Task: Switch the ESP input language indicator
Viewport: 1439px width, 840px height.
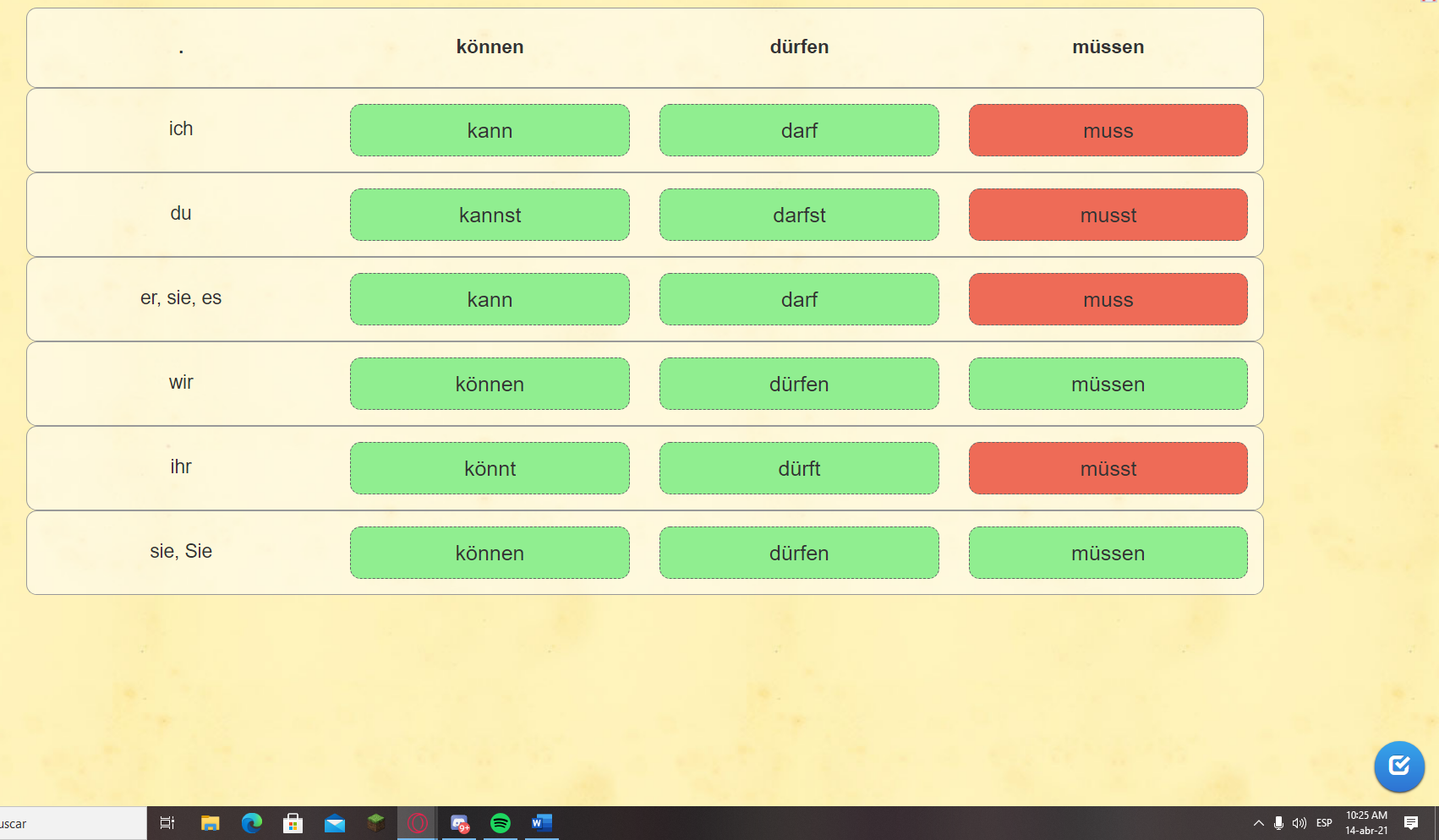Action: [1324, 823]
